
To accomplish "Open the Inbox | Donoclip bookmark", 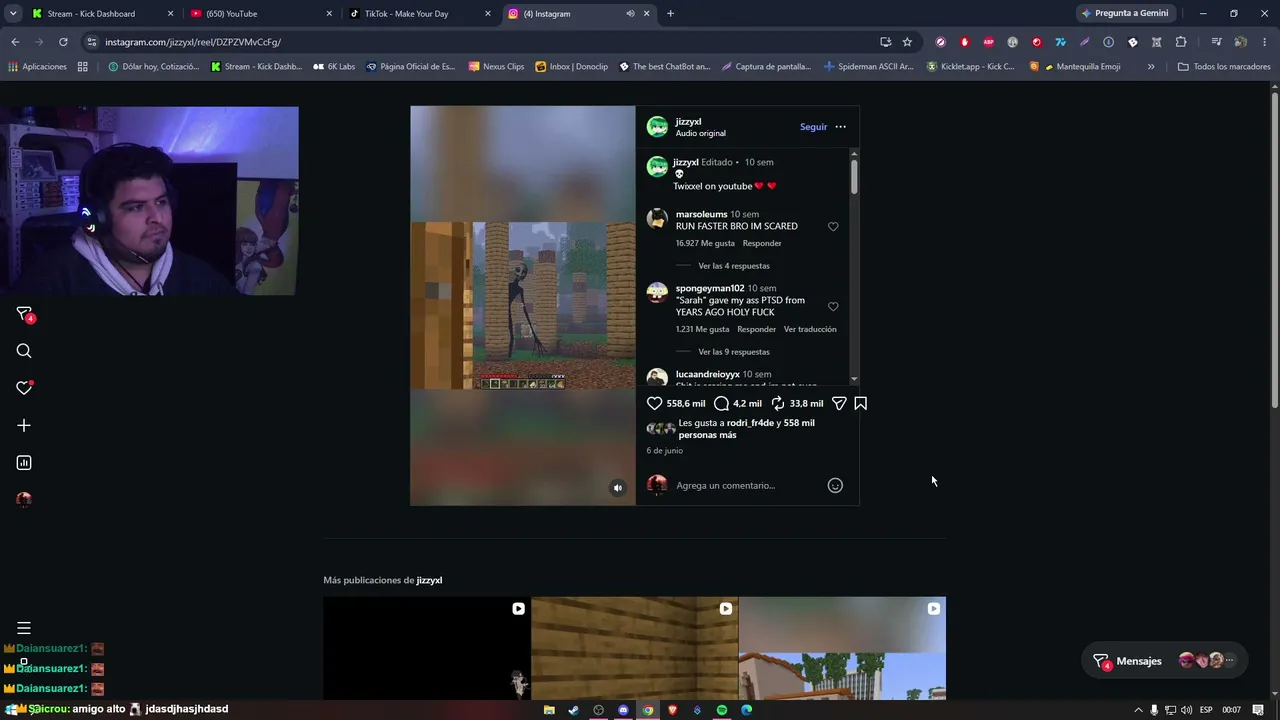I will (571, 67).
